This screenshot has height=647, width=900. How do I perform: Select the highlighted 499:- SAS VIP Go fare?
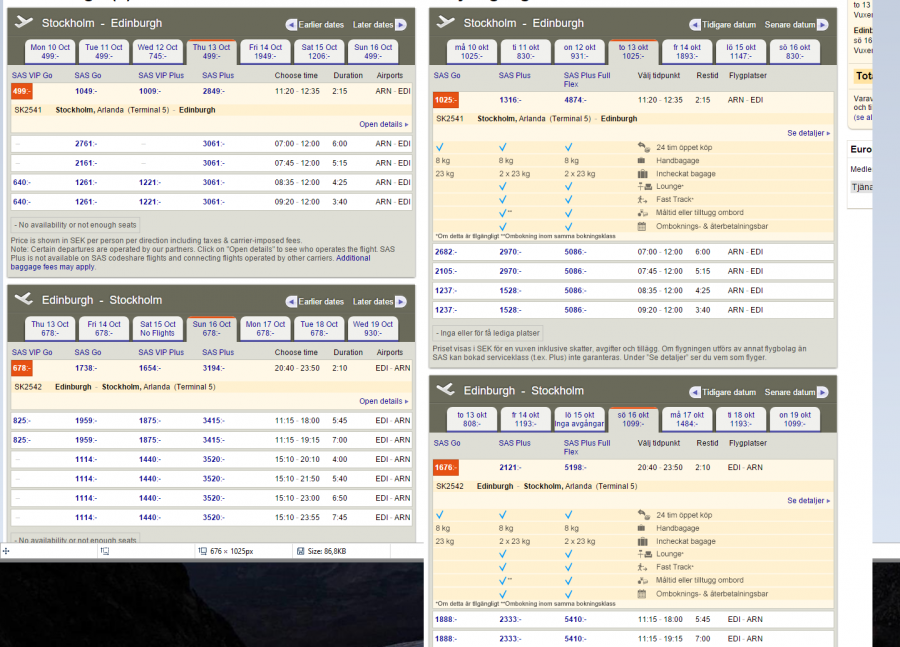pos(22,91)
